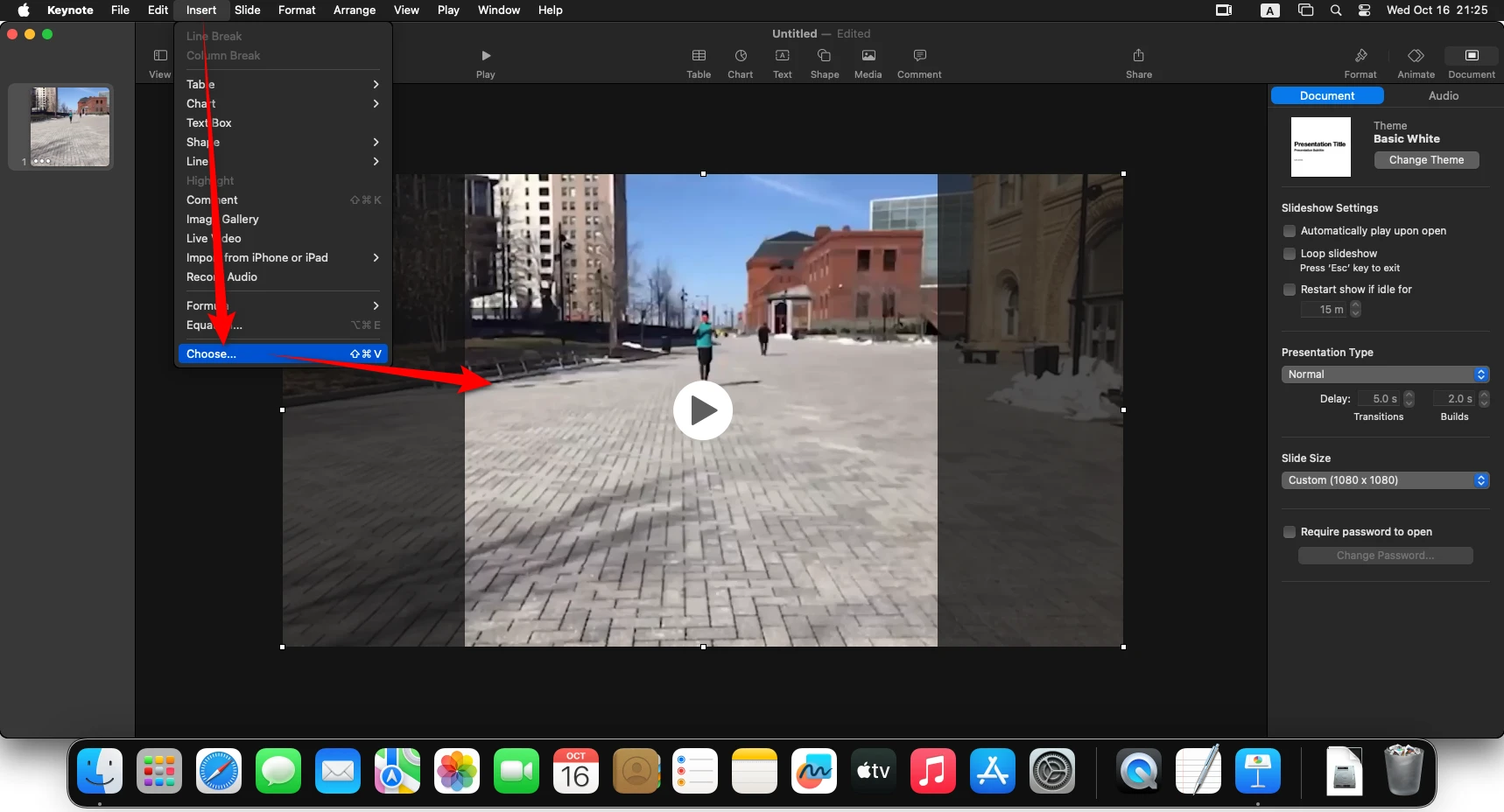The width and height of the screenshot is (1504, 812).
Task: Click the Builds delay 2.0 s field
Action: (x=1456, y=398)
